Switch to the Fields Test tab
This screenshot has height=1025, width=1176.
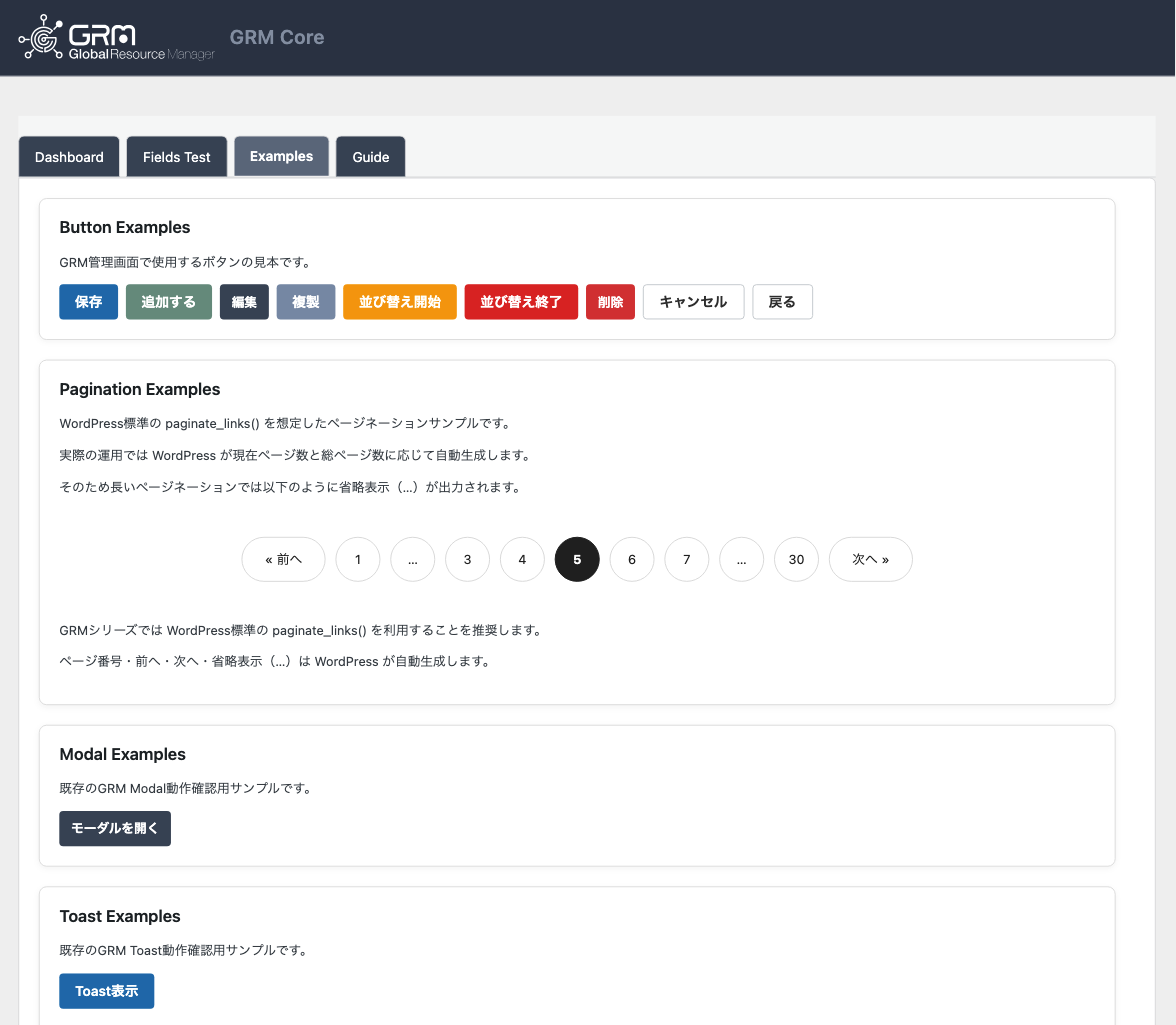pos(177,157)
